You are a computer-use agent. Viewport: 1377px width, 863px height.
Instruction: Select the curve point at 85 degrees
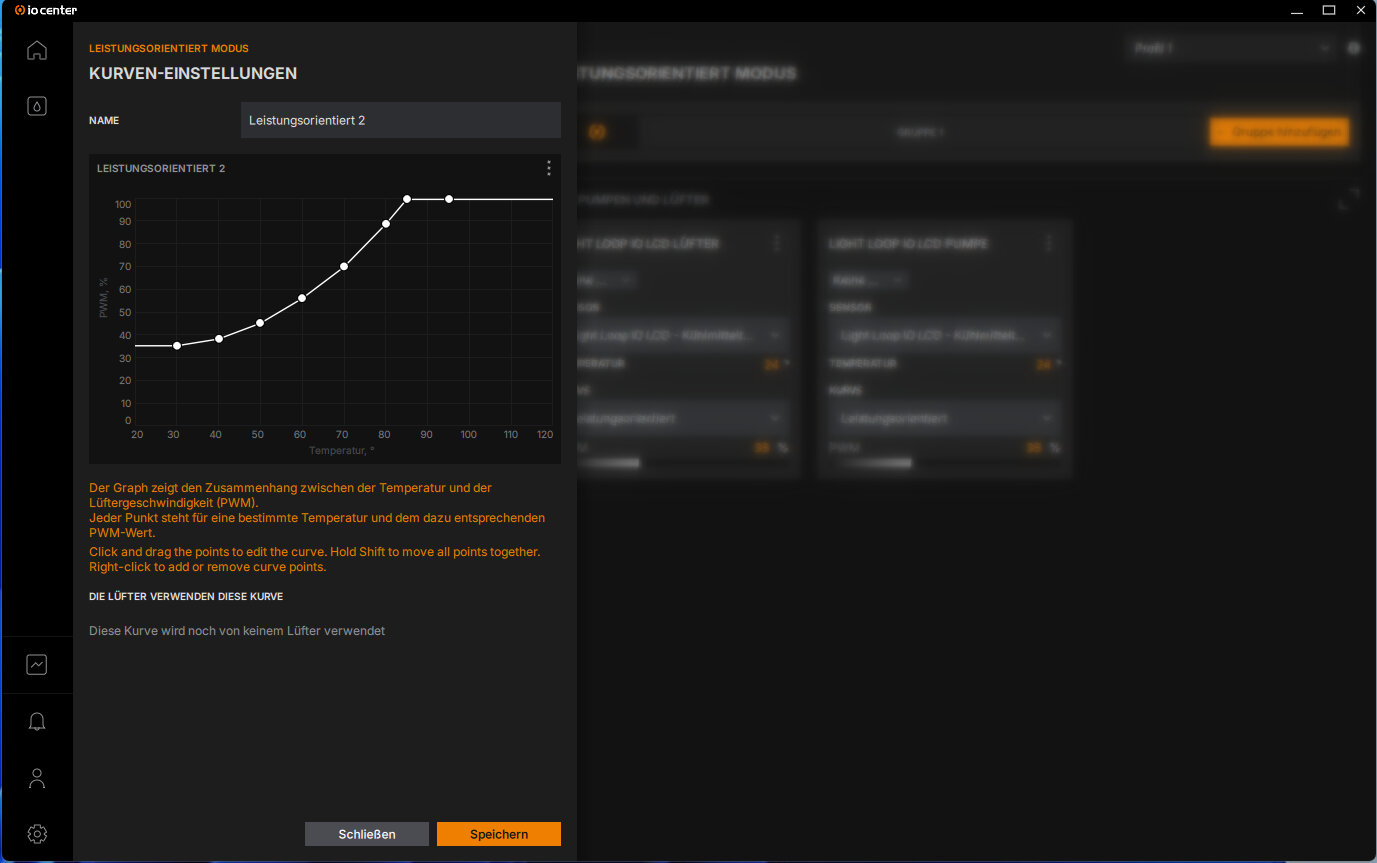407,199
